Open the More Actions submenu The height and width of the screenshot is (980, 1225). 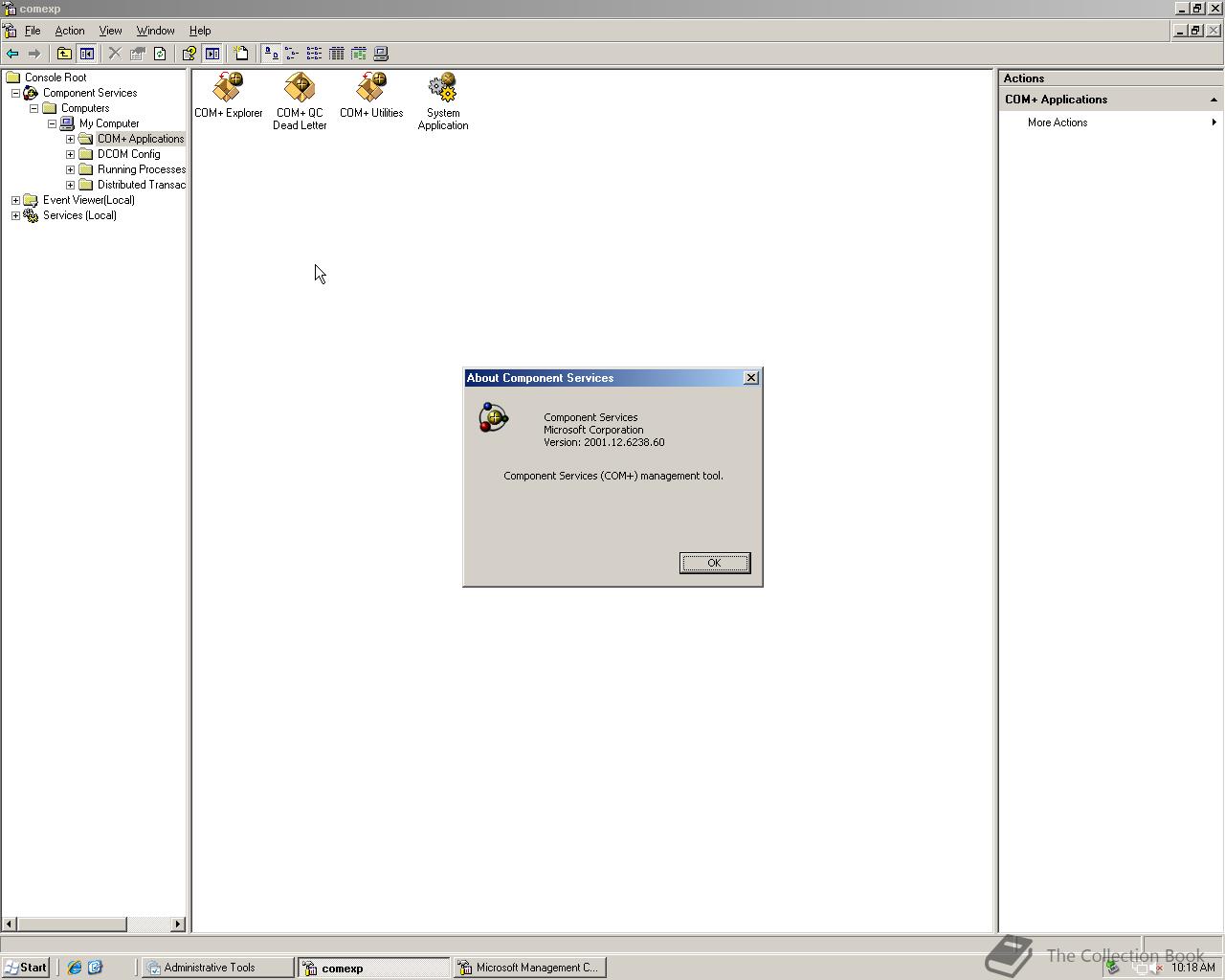[x=1110, y=122]
